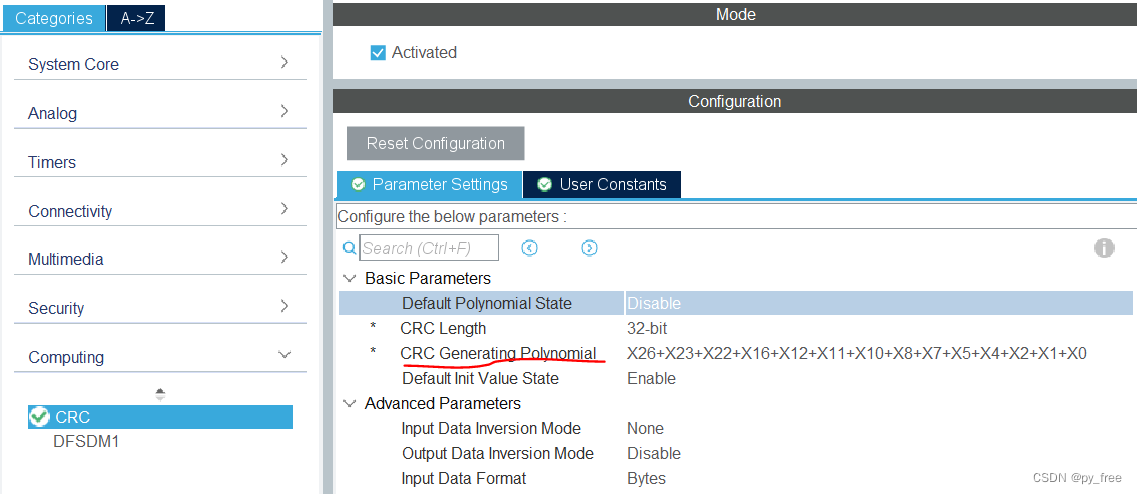
Task: Open the Parameter Settings tab
Action: 429,184
